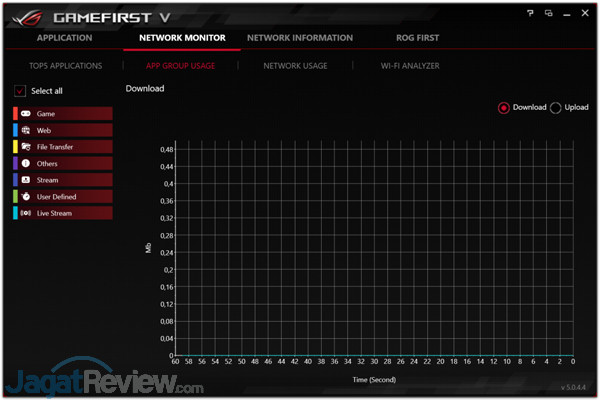Click the Game group controller icon
This screenshot has width=600, height=400.
26,114
